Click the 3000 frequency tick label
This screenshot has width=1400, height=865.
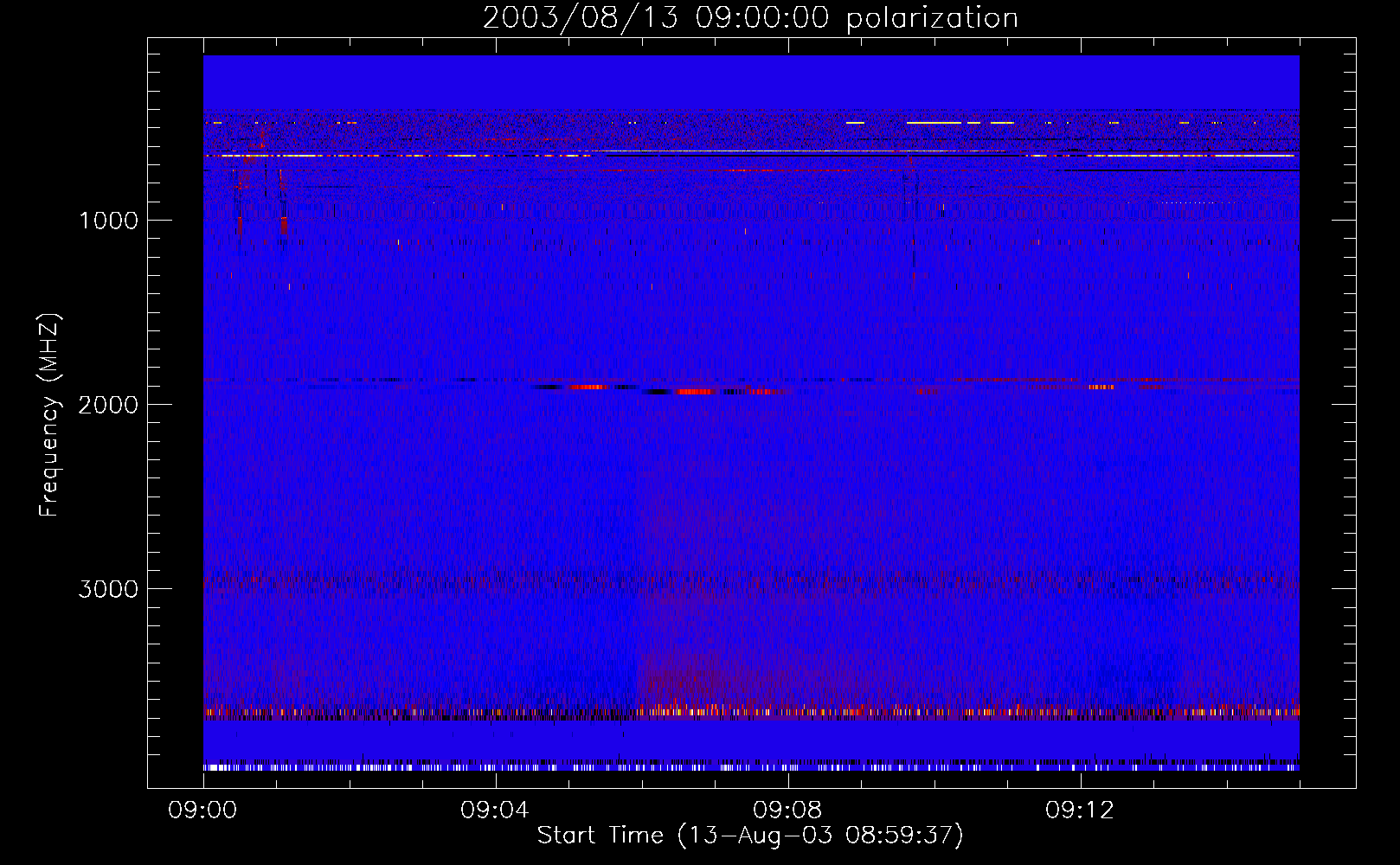point(108,589)
